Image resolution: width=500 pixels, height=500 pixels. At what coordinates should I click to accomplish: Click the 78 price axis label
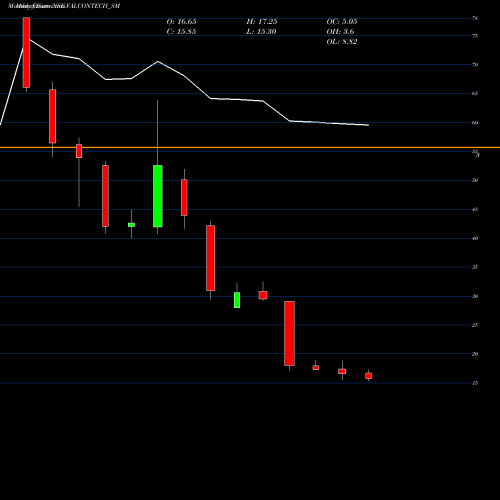click(475, 18)
